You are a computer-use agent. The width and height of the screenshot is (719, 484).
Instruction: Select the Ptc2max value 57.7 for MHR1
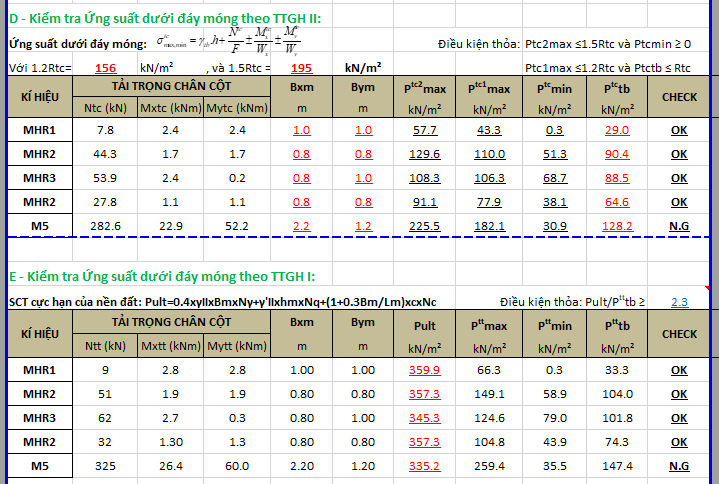425,131
